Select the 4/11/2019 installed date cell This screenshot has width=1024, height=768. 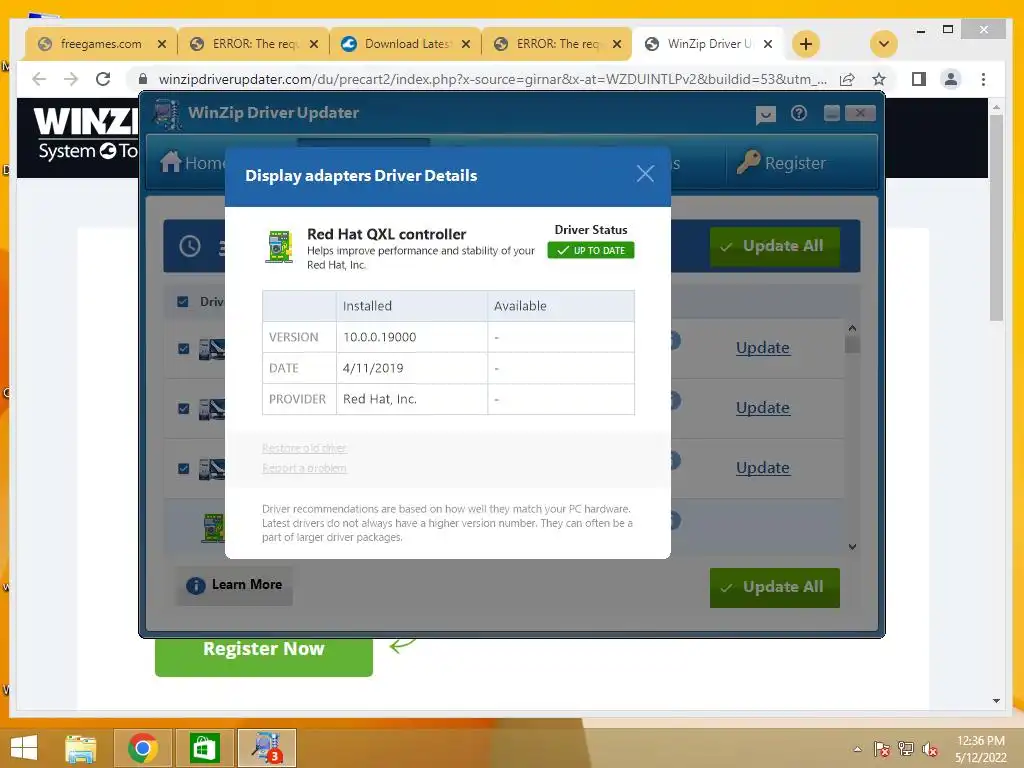[x=411, y=368]
